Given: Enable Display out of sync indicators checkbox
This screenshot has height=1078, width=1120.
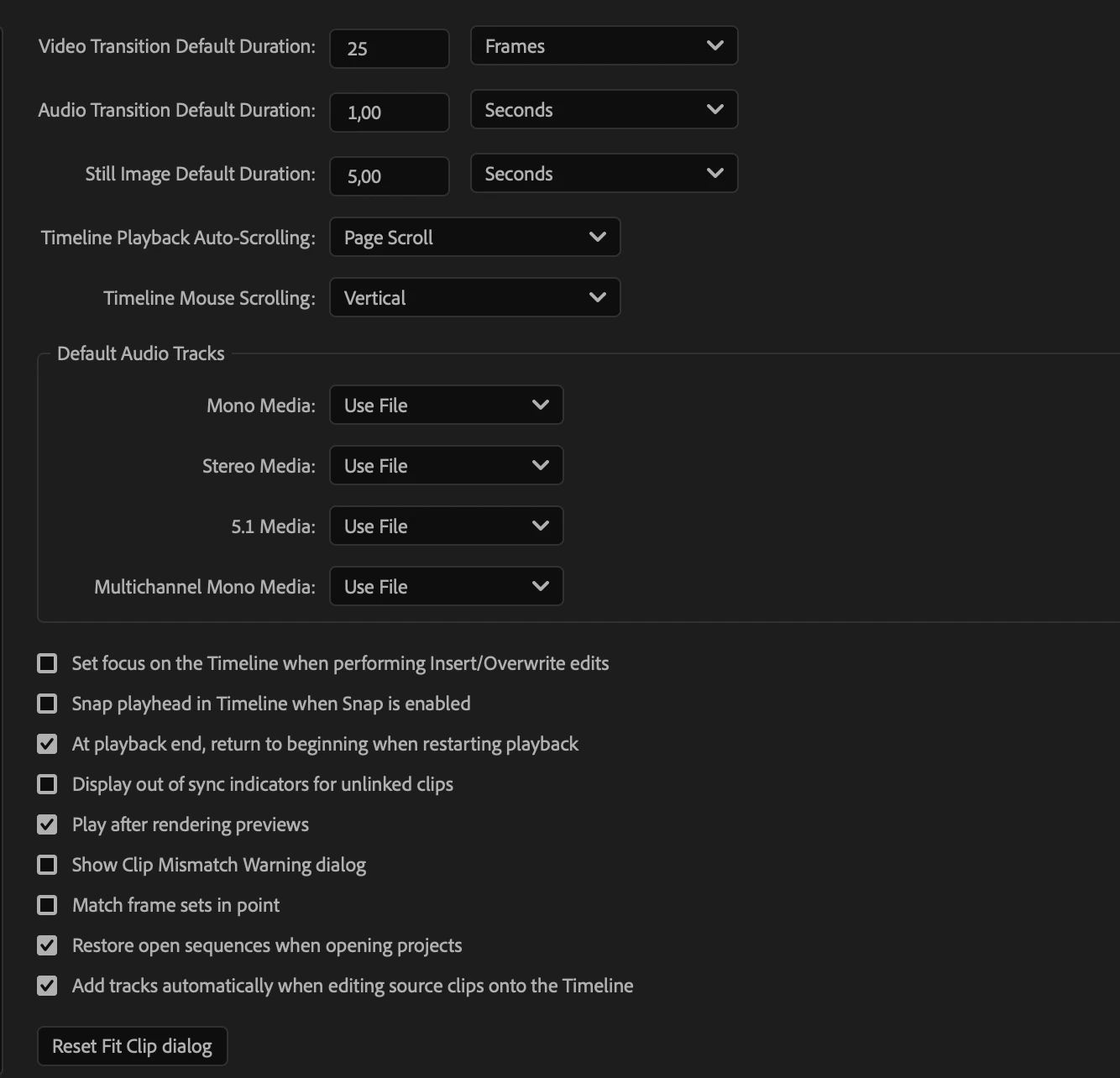Looking at the screenshot, I should [47, 784].
